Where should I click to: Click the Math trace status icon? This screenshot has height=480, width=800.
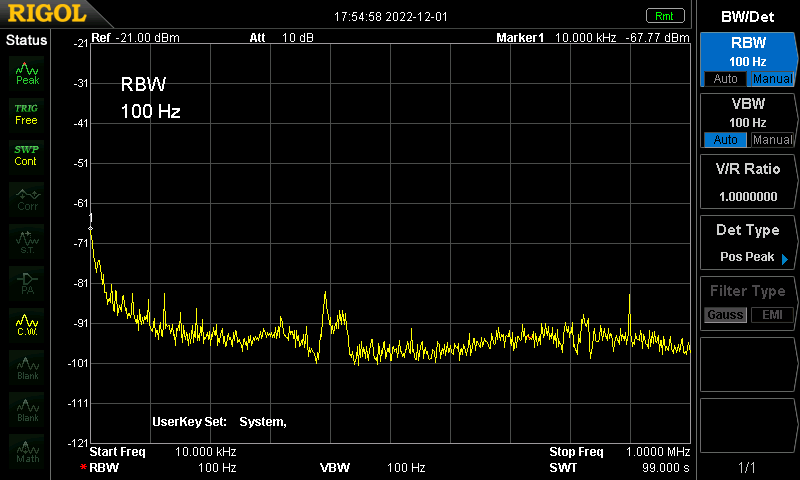27,451
